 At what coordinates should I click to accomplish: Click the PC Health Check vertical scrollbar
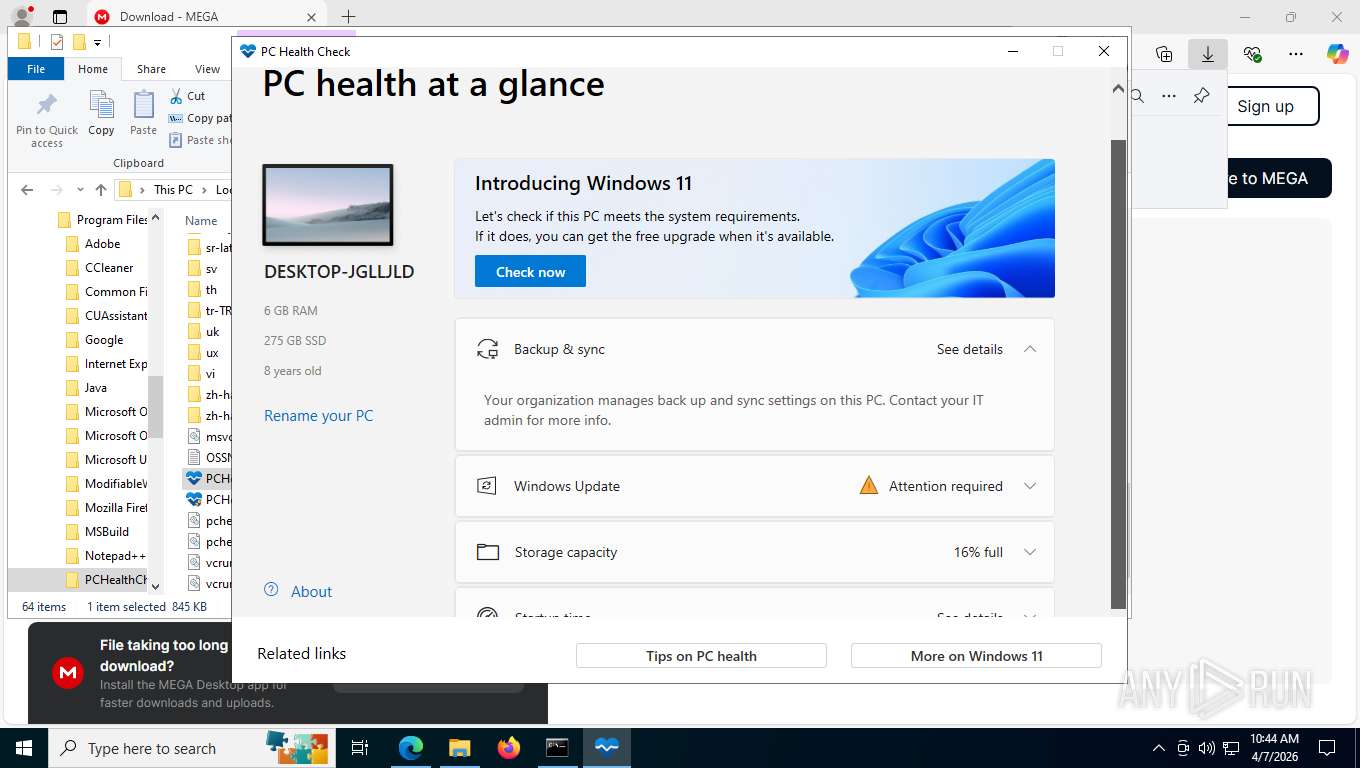pyautogui.click(x=1118, y=375)
